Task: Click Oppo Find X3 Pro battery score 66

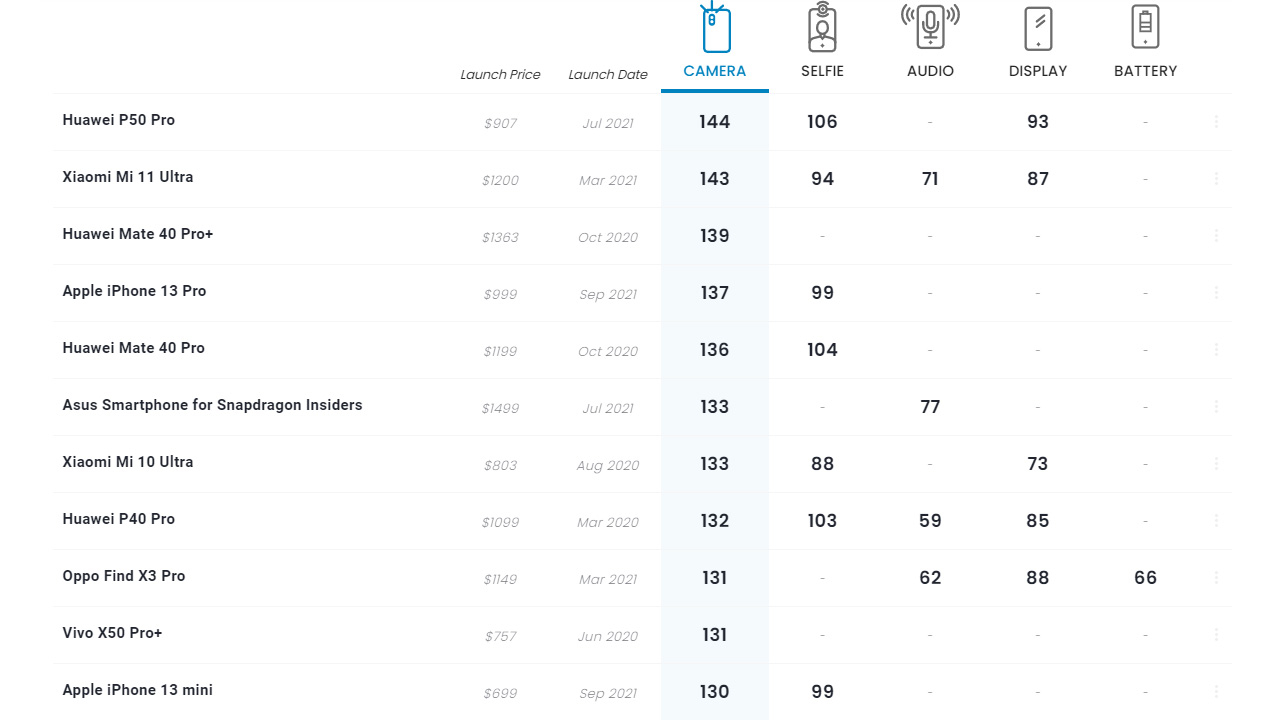Action: point(1145,578)
